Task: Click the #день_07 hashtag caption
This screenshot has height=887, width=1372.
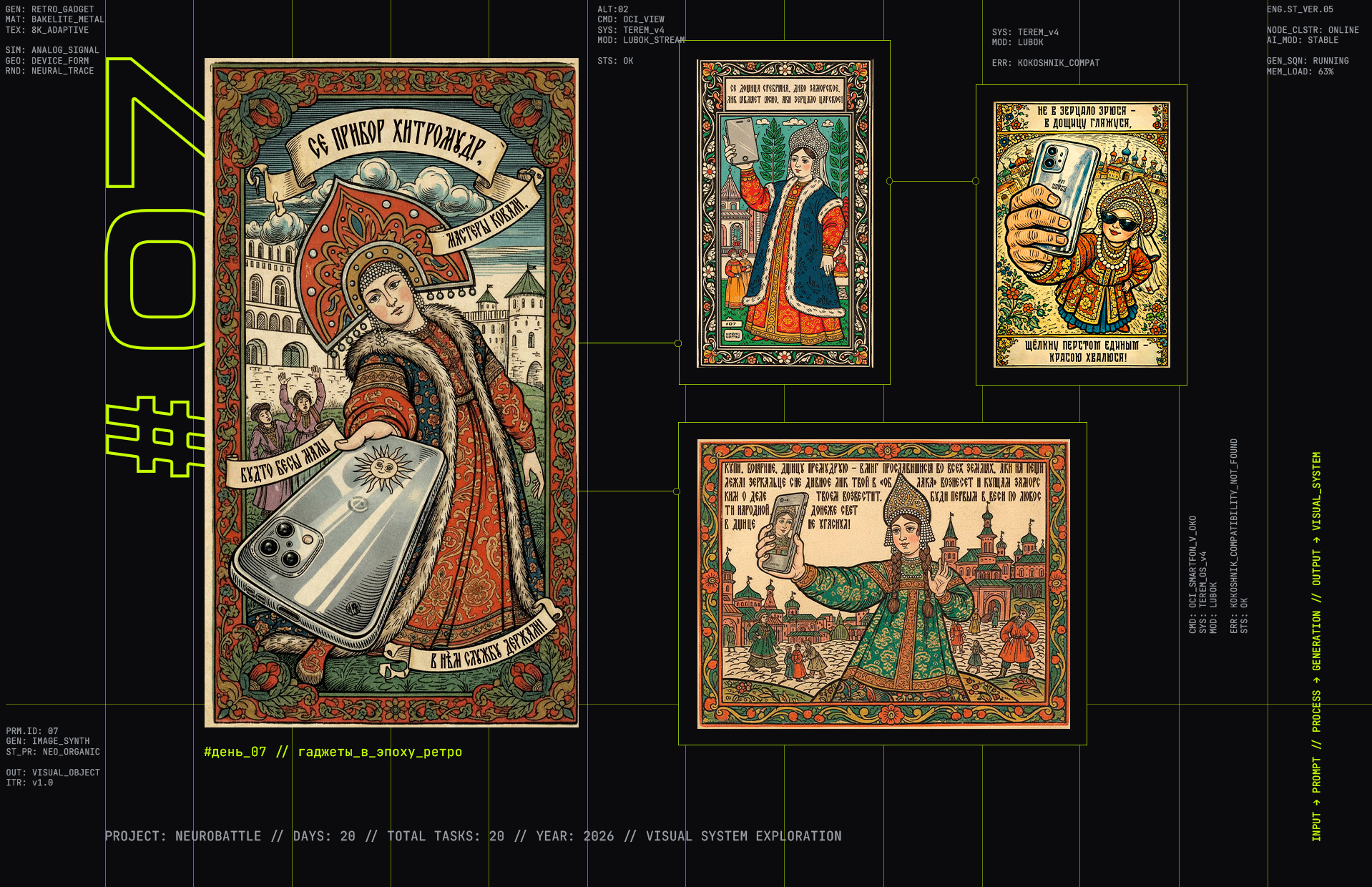Action: click(235, 752)
